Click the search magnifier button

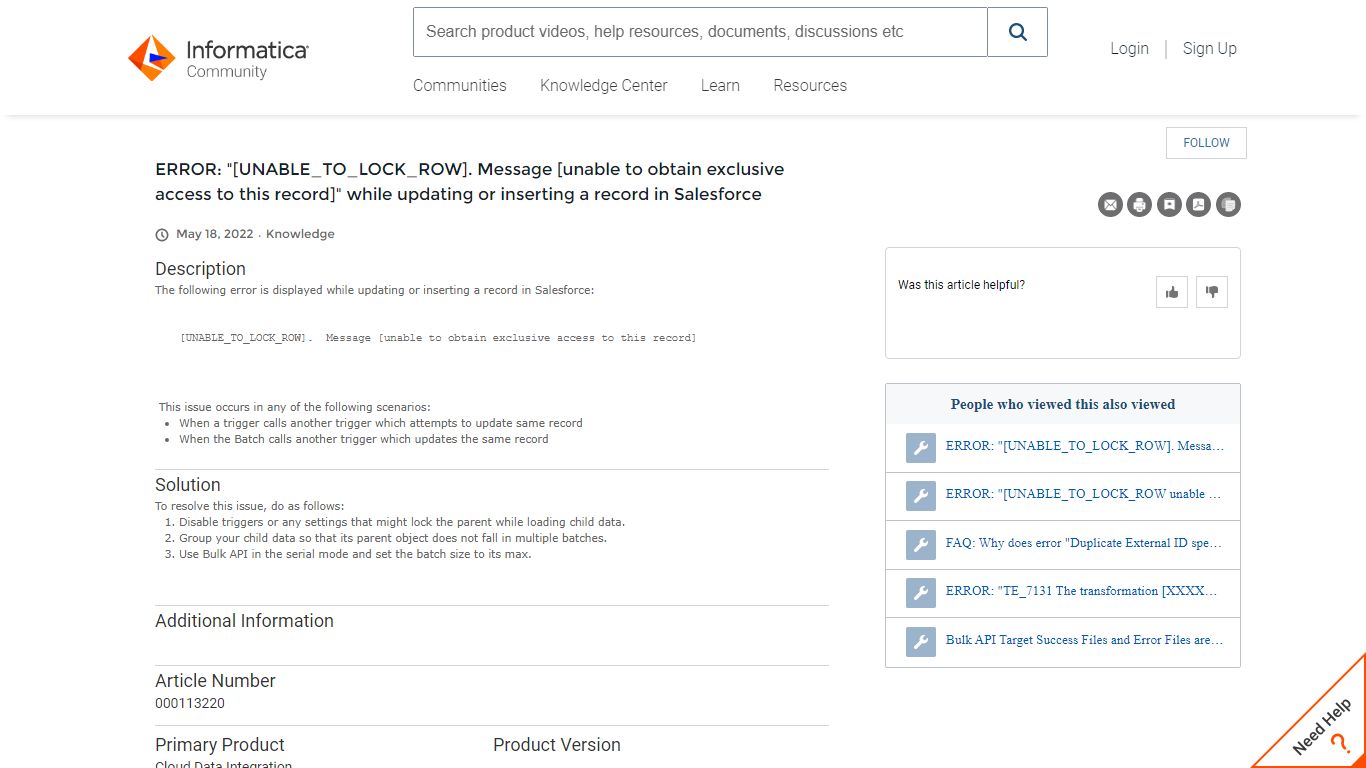coord(1017,32)
